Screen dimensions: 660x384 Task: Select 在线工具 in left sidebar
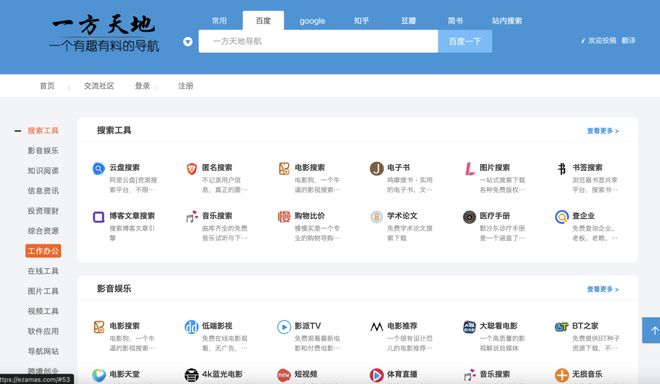(43, 271)
